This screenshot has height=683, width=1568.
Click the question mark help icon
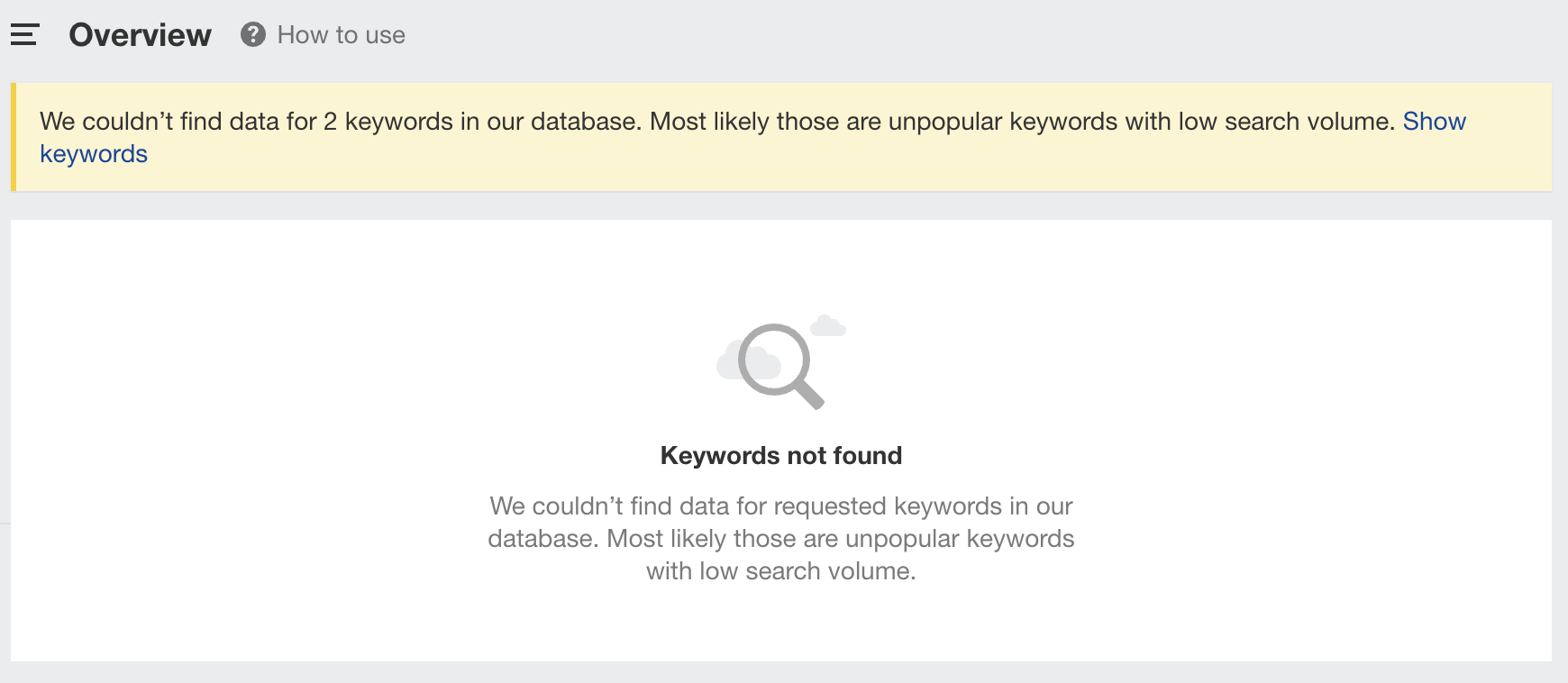pyautogui.click(x=253, y=35)
